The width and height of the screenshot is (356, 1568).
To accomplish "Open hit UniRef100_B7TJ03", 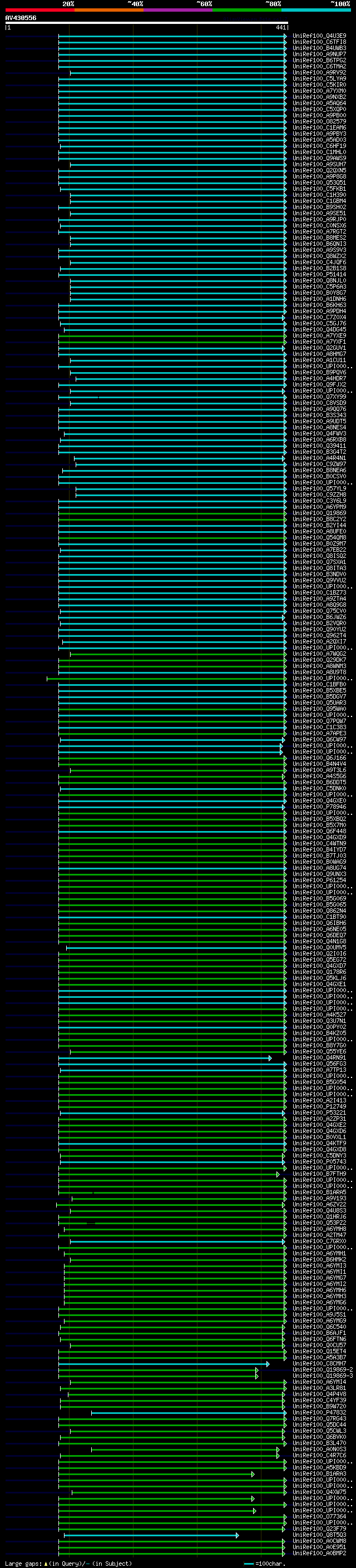I will 319,856.
